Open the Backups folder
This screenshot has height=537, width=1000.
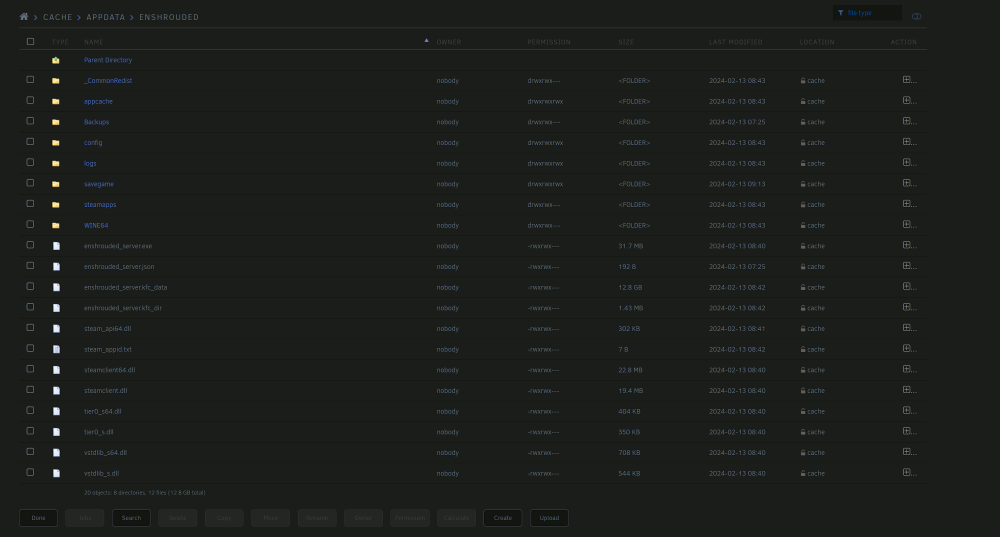point(96,122)
